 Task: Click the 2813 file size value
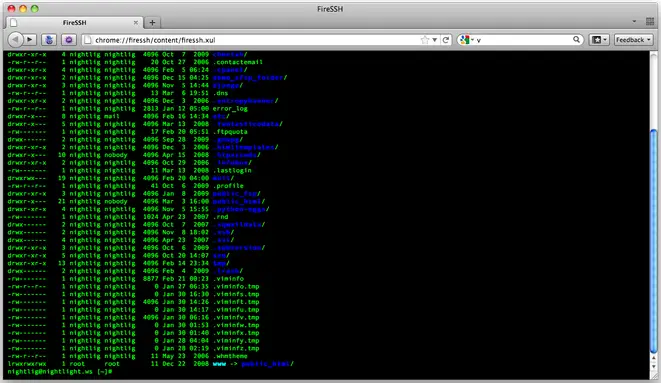click(x=150, y=108)
